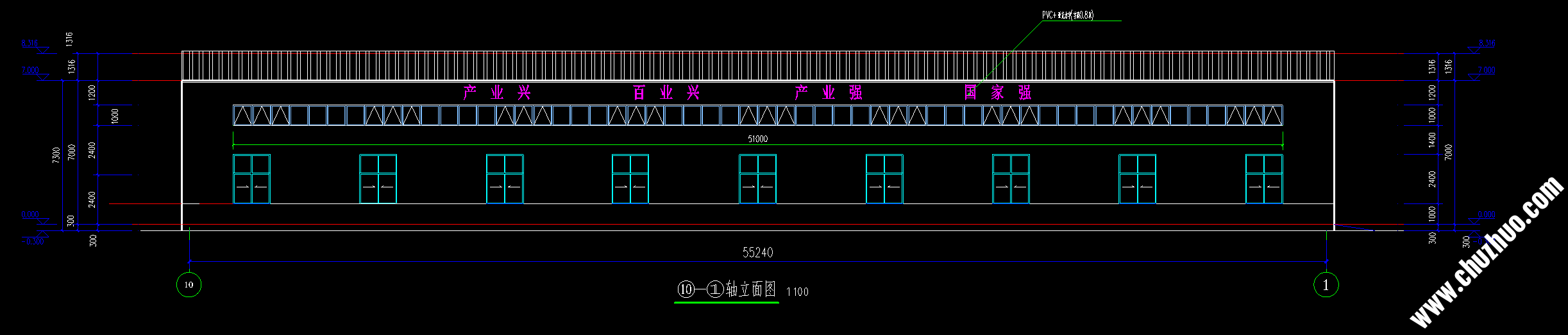Screen dimensions: 1568x335
Task: Select the 51000 window span dimension
Action: pos(757,139)
